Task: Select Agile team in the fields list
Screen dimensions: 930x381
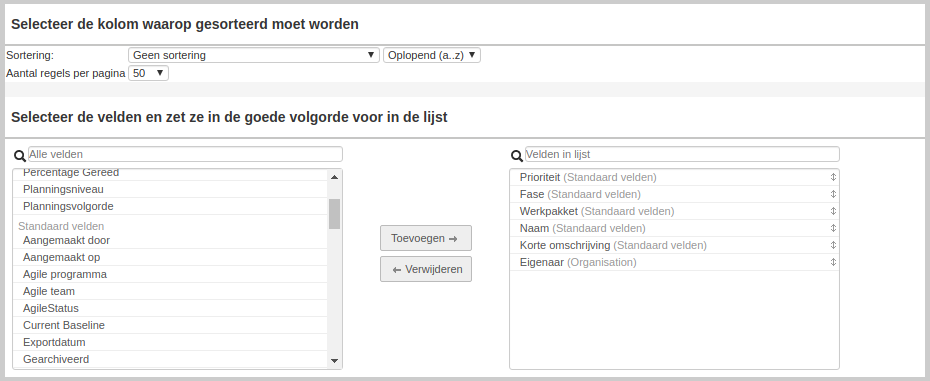Action: point(170,291)
